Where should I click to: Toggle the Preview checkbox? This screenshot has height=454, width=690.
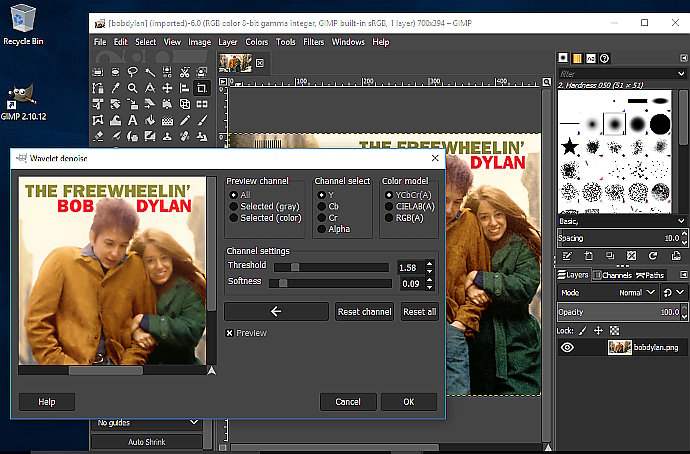(x=231, y=333)
